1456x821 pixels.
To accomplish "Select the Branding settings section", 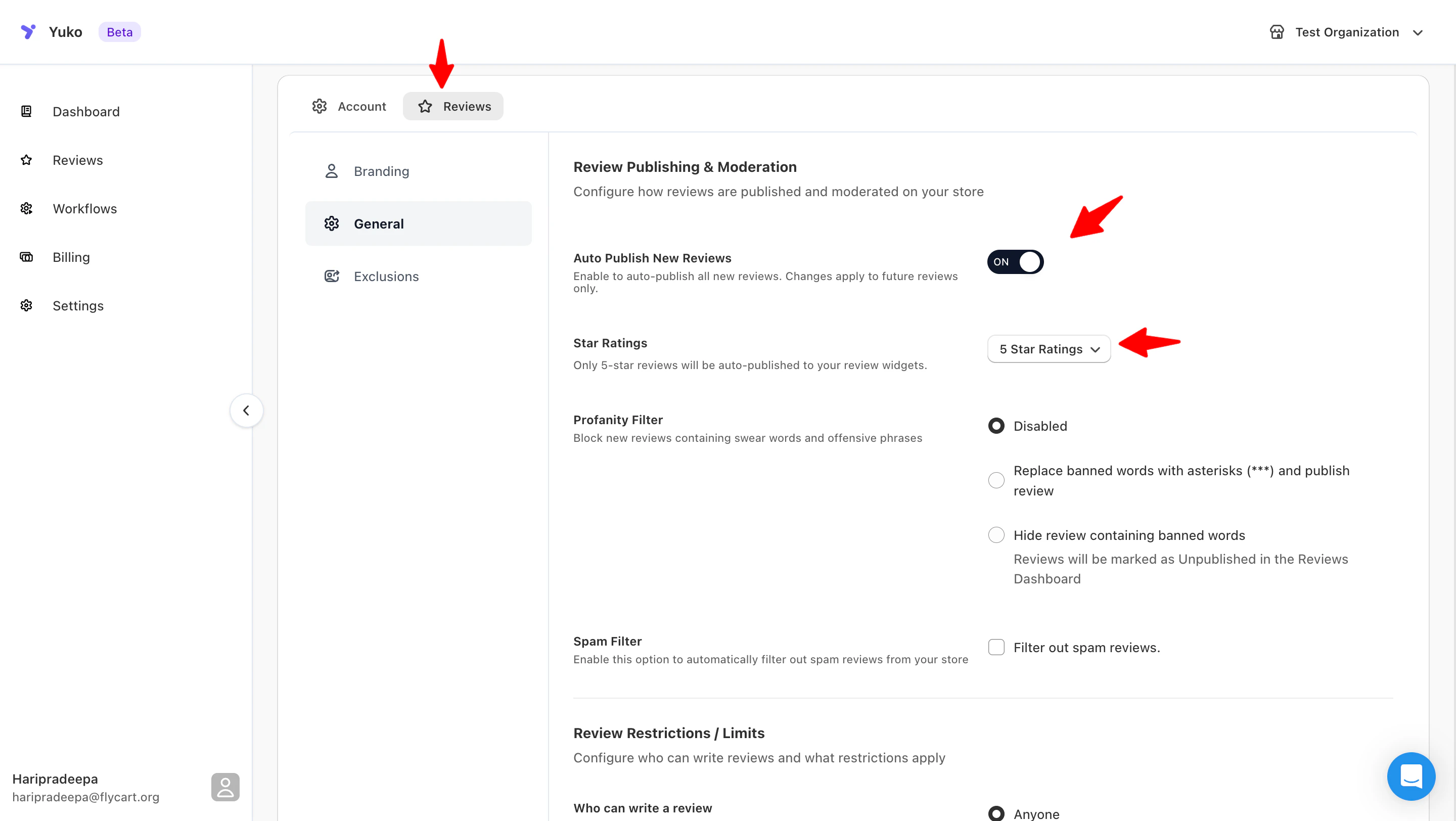I will [381, 171].
